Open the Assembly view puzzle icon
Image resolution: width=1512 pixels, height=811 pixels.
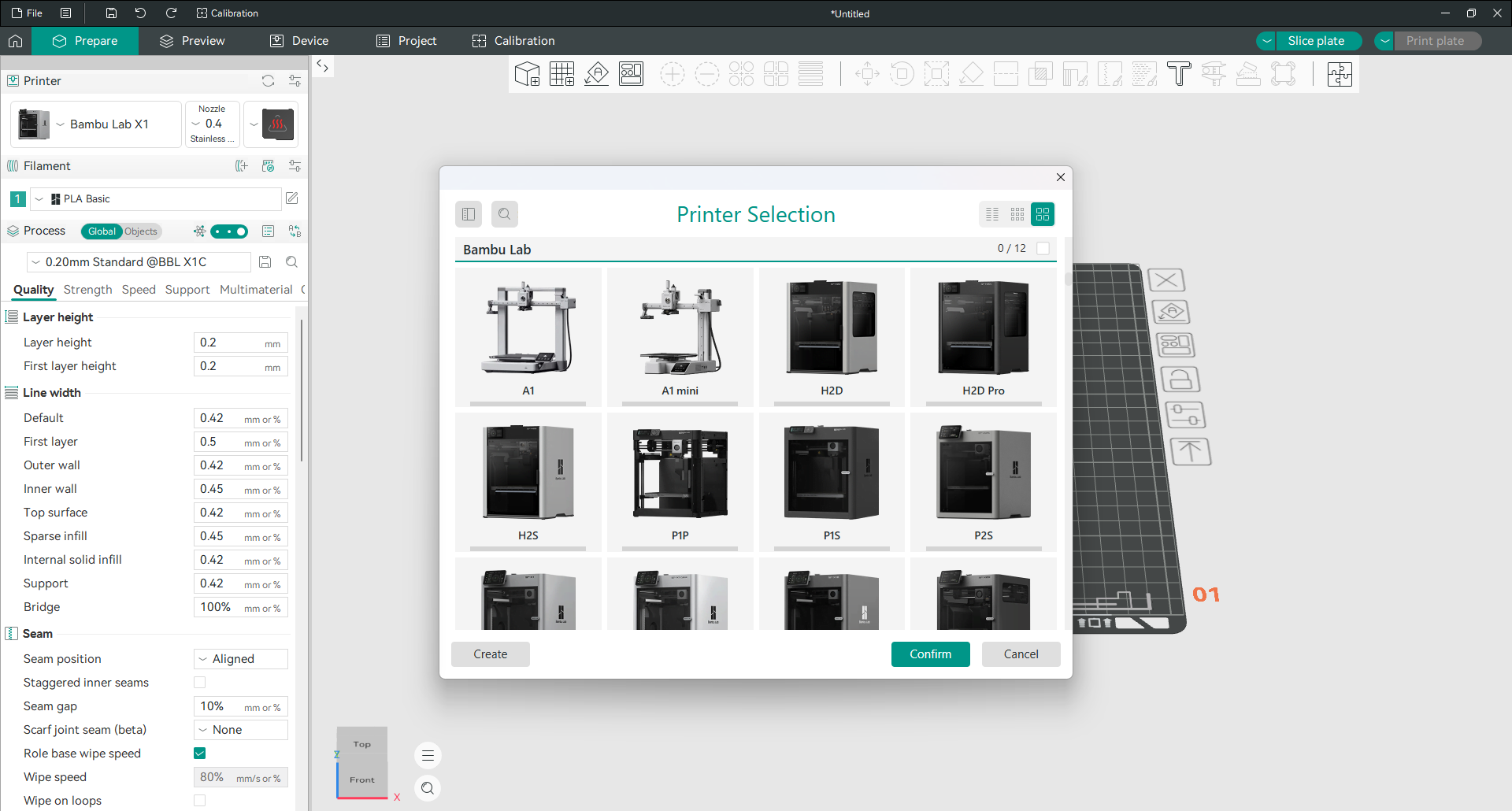[1340, 74]
